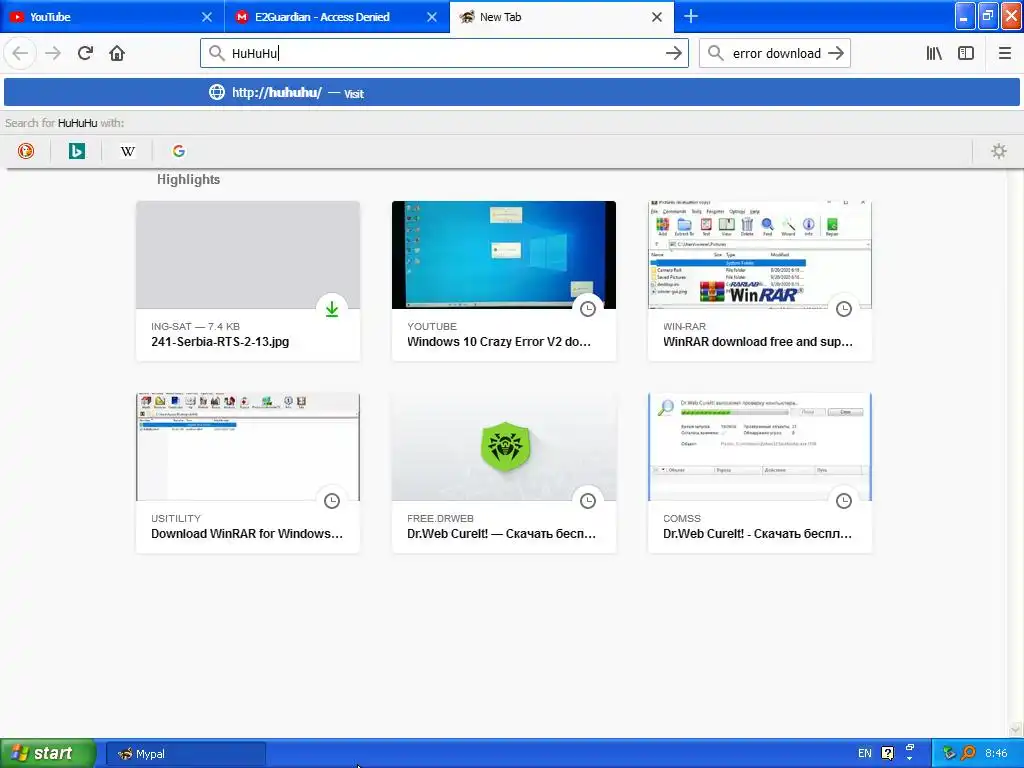The image size is (1024, 768).
Task: Click the Highlights section heading
Action: (x=188, y=180)
